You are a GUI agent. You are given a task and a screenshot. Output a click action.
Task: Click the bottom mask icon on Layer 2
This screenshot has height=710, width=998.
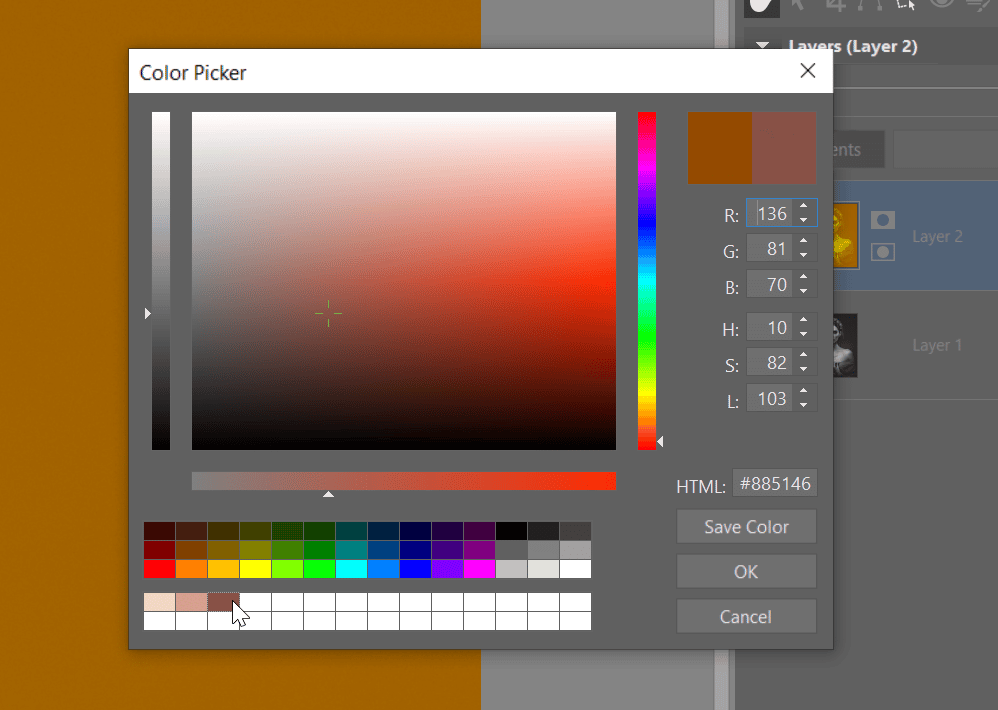coord(883,252)
